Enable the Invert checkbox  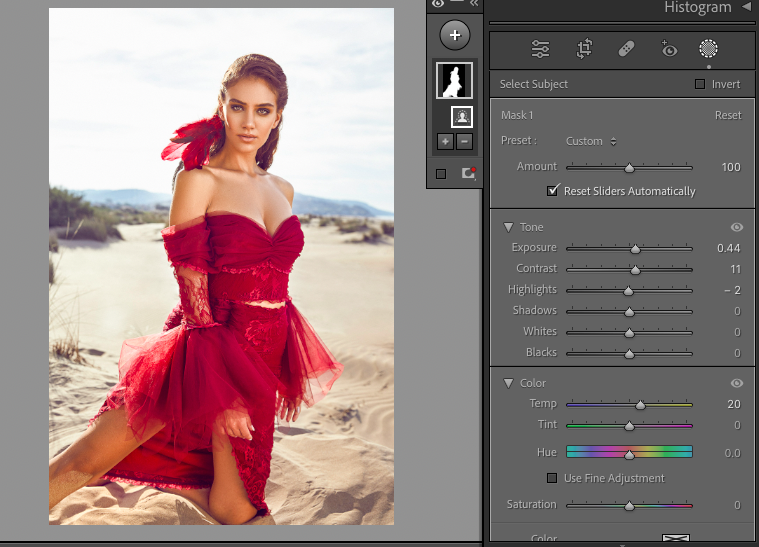(x=700, y=85)
